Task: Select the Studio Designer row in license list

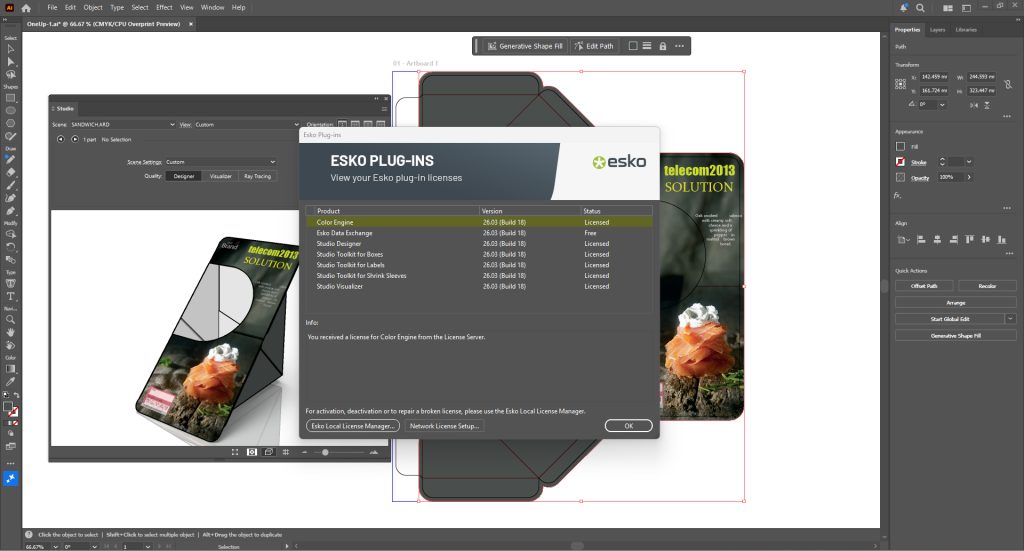Action: tap(479, 244)
